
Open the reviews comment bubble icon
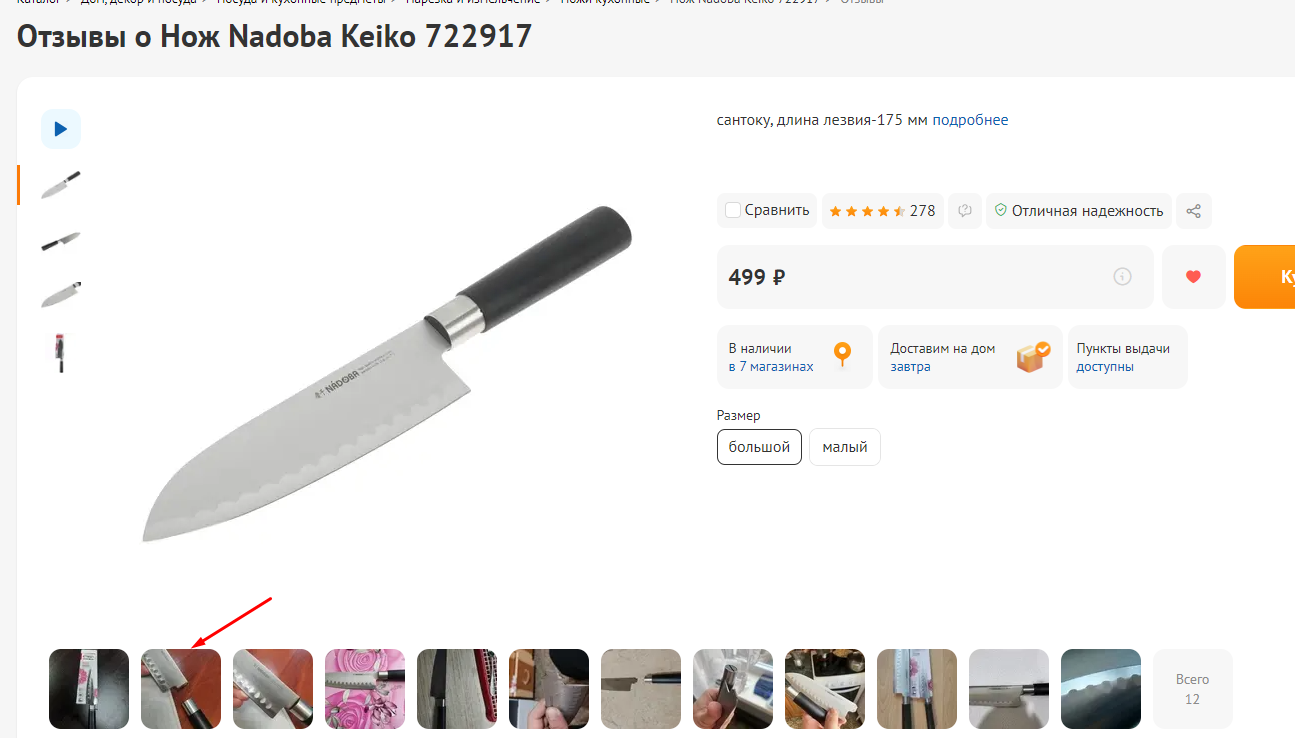click(x=965, y=211)
